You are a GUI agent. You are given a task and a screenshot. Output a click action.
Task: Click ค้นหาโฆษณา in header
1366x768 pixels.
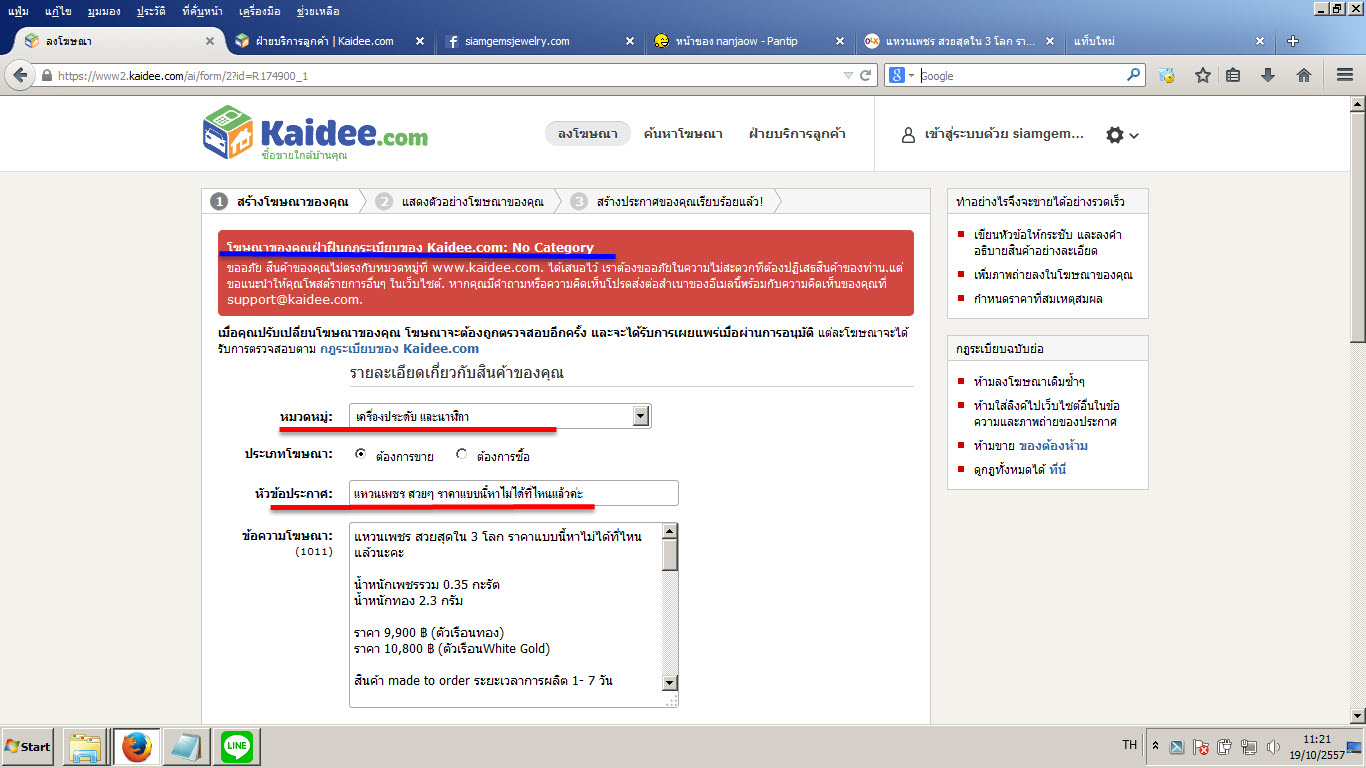683,133
